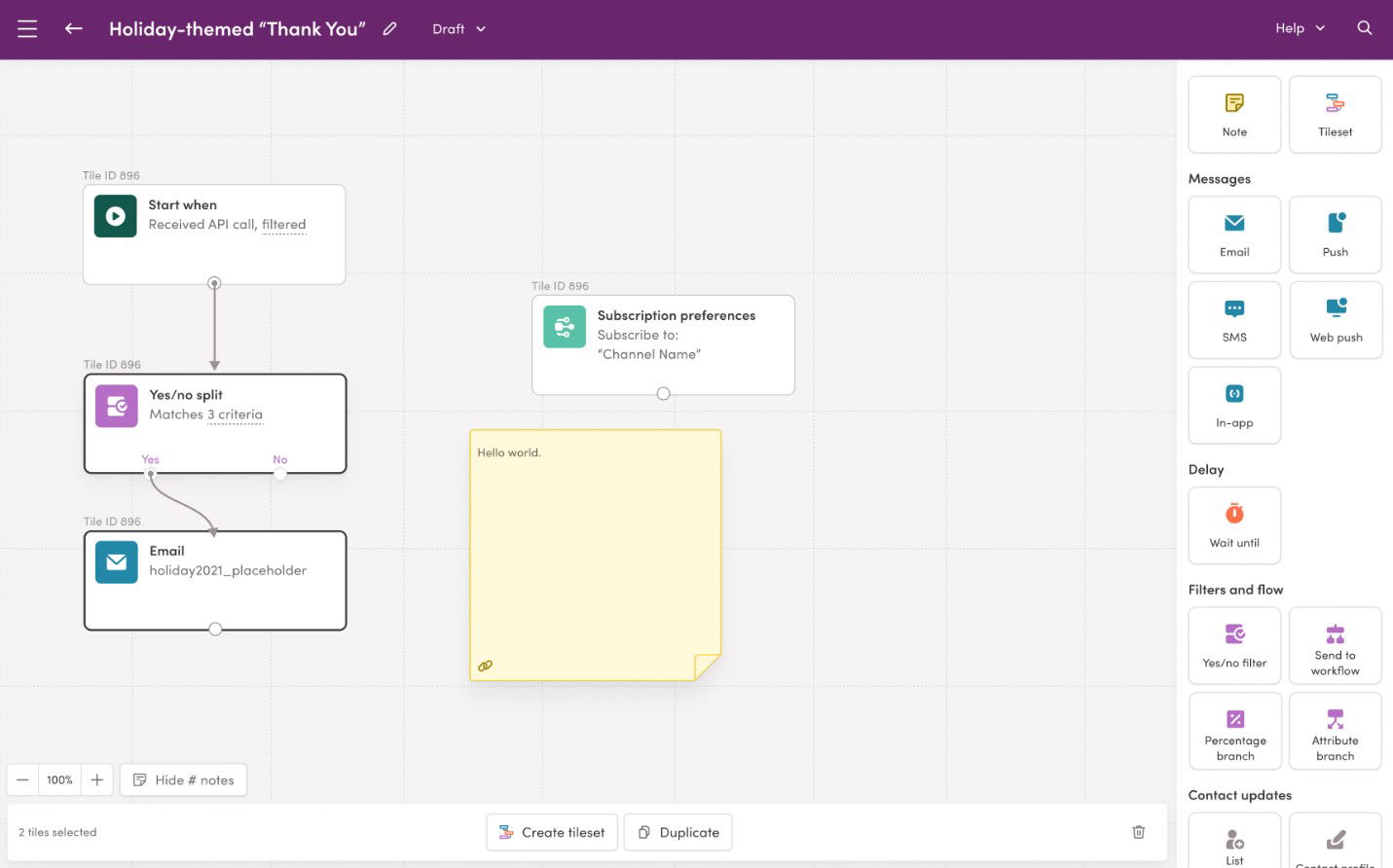Add a Percentage branch tile
Image resolution: width=1393 pixels, height=868 pixels.
click(1233, 731)
